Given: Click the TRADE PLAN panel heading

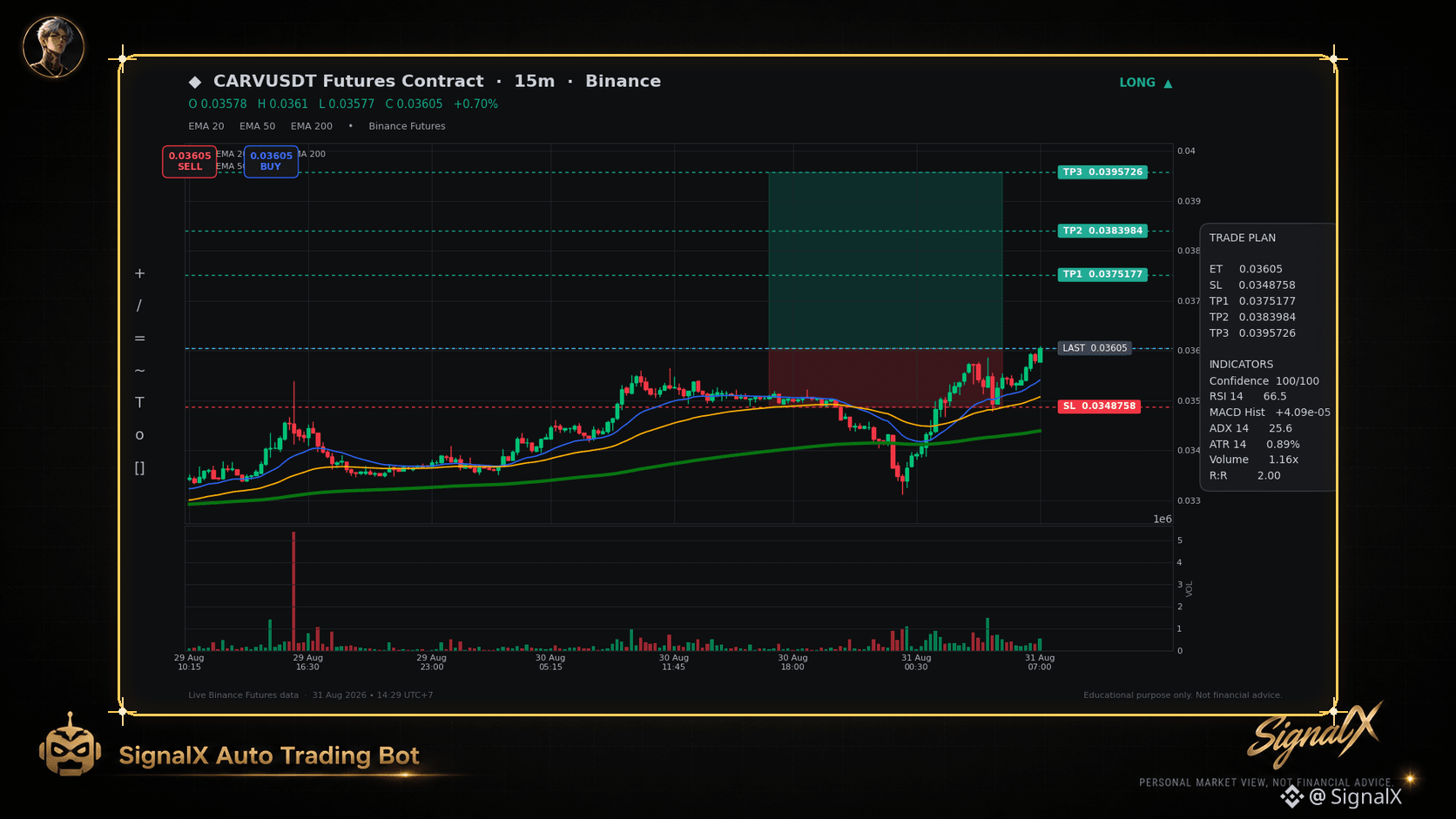Looking at the screenshot, I should pyautogui.click(x=1243, y=238).
